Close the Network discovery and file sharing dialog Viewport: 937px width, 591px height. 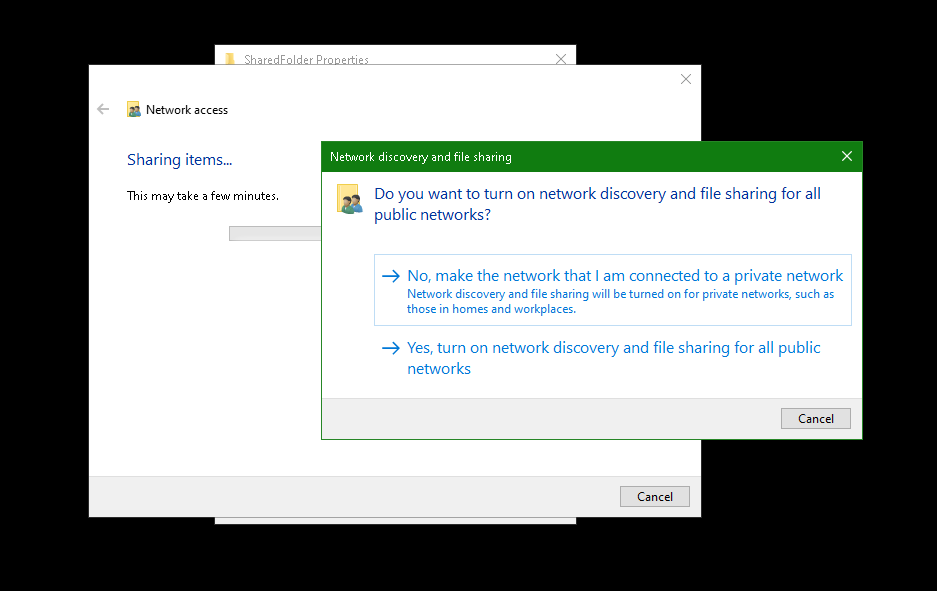point(847,156)
